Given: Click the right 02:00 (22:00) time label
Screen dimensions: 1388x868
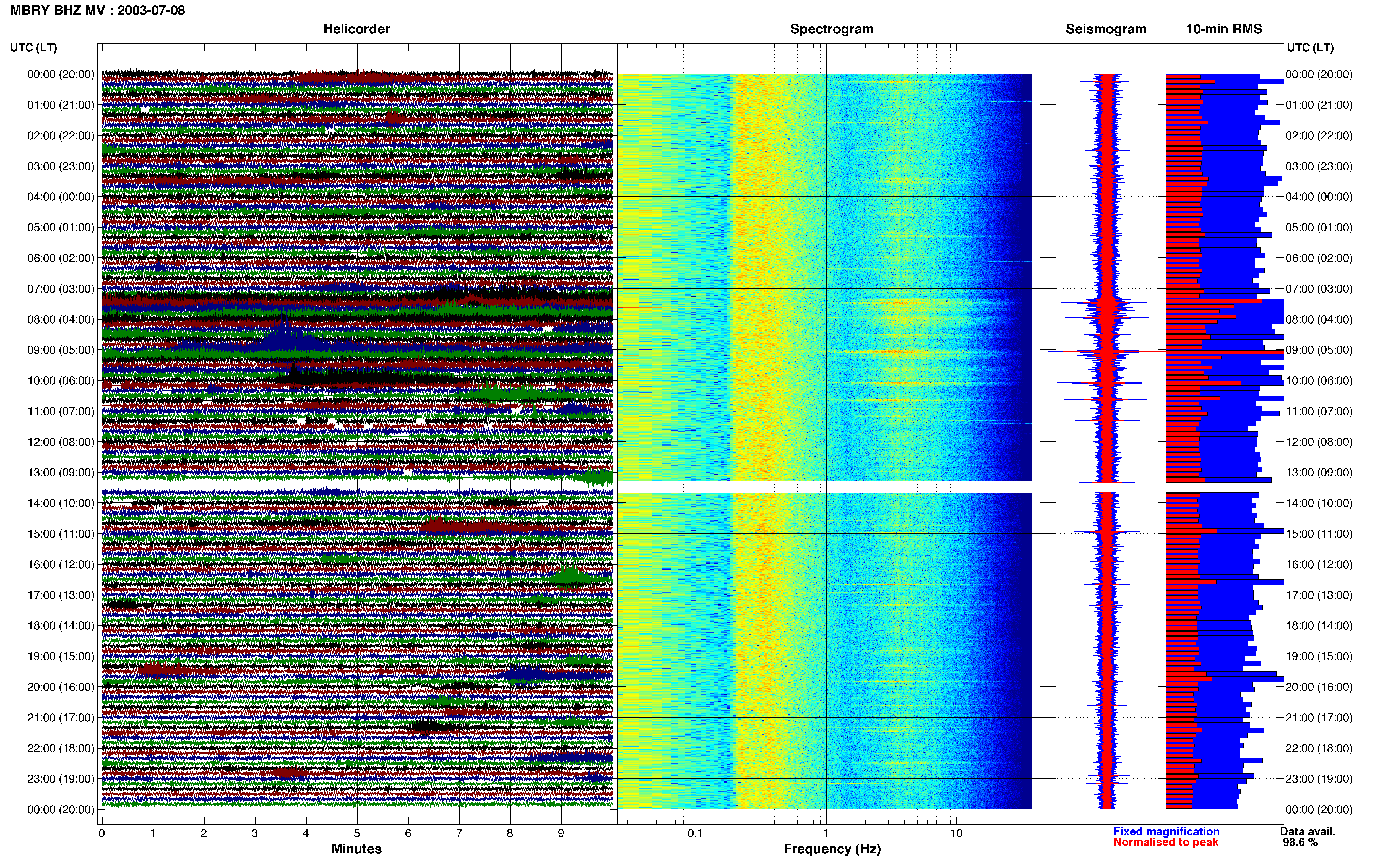Looking at the screenshot, I should pyautogui.click(x=1319, y=136).
